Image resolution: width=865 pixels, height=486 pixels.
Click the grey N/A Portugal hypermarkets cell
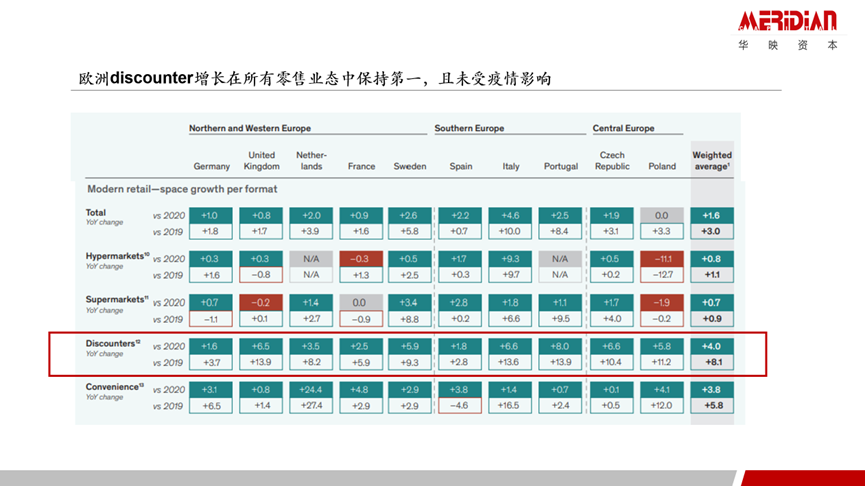561,258
